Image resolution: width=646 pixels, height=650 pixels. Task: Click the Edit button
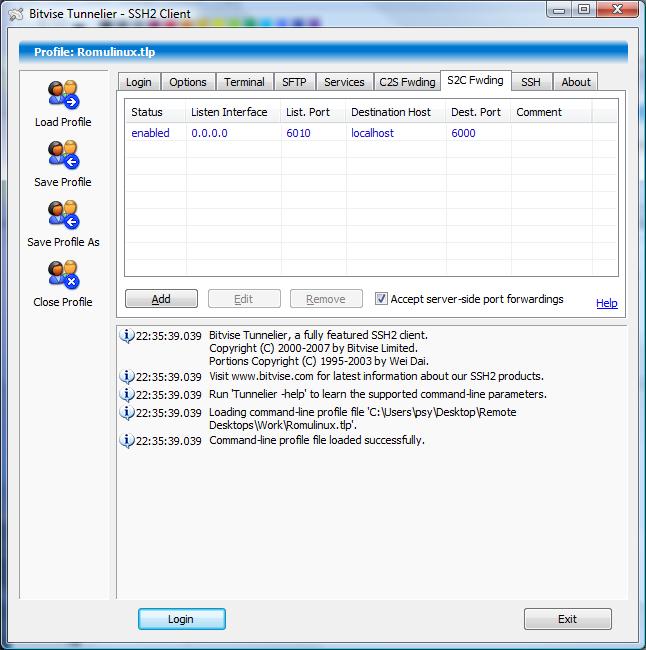244,299
